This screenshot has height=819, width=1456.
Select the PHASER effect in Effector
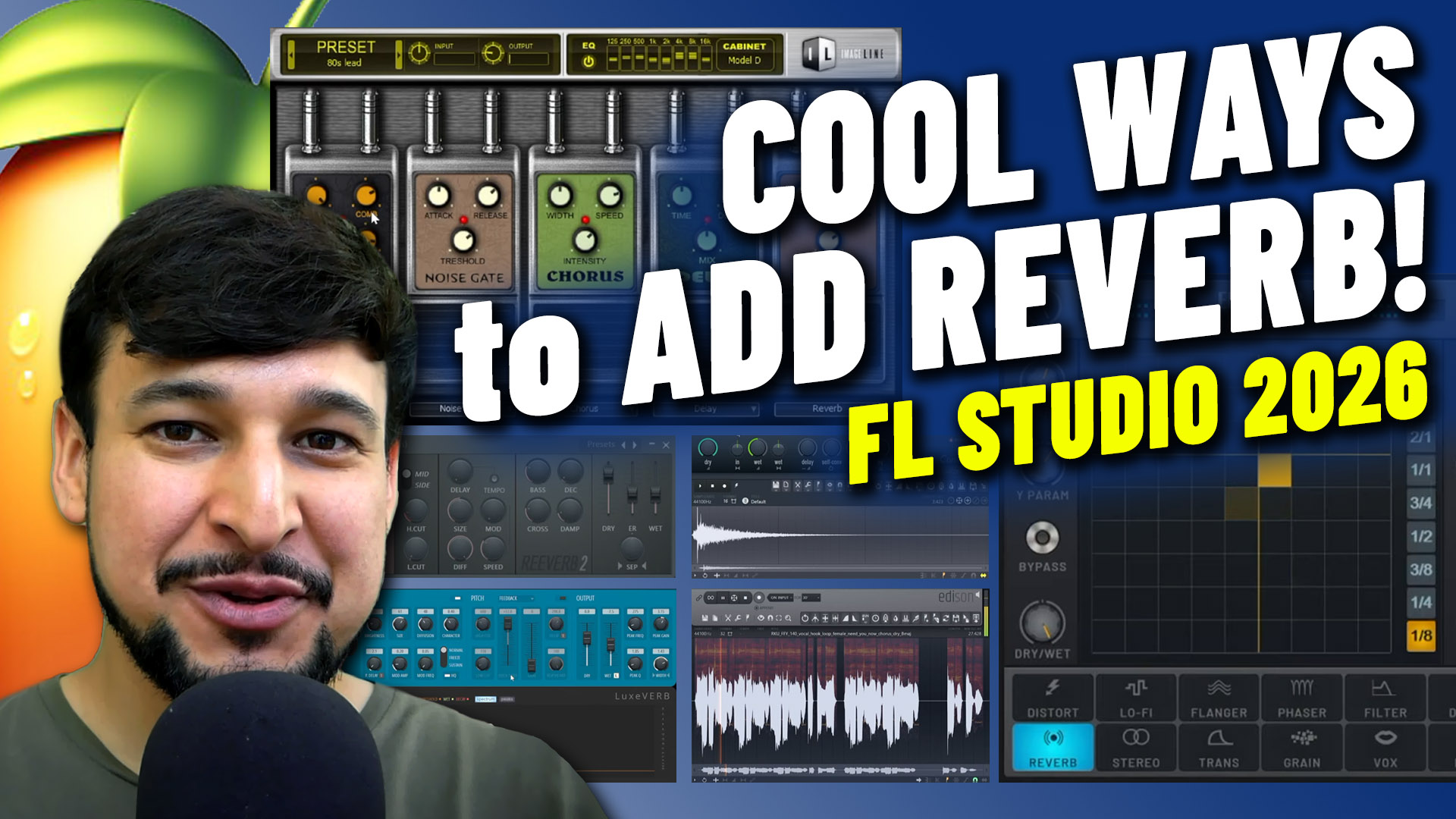click(1302, 697)
